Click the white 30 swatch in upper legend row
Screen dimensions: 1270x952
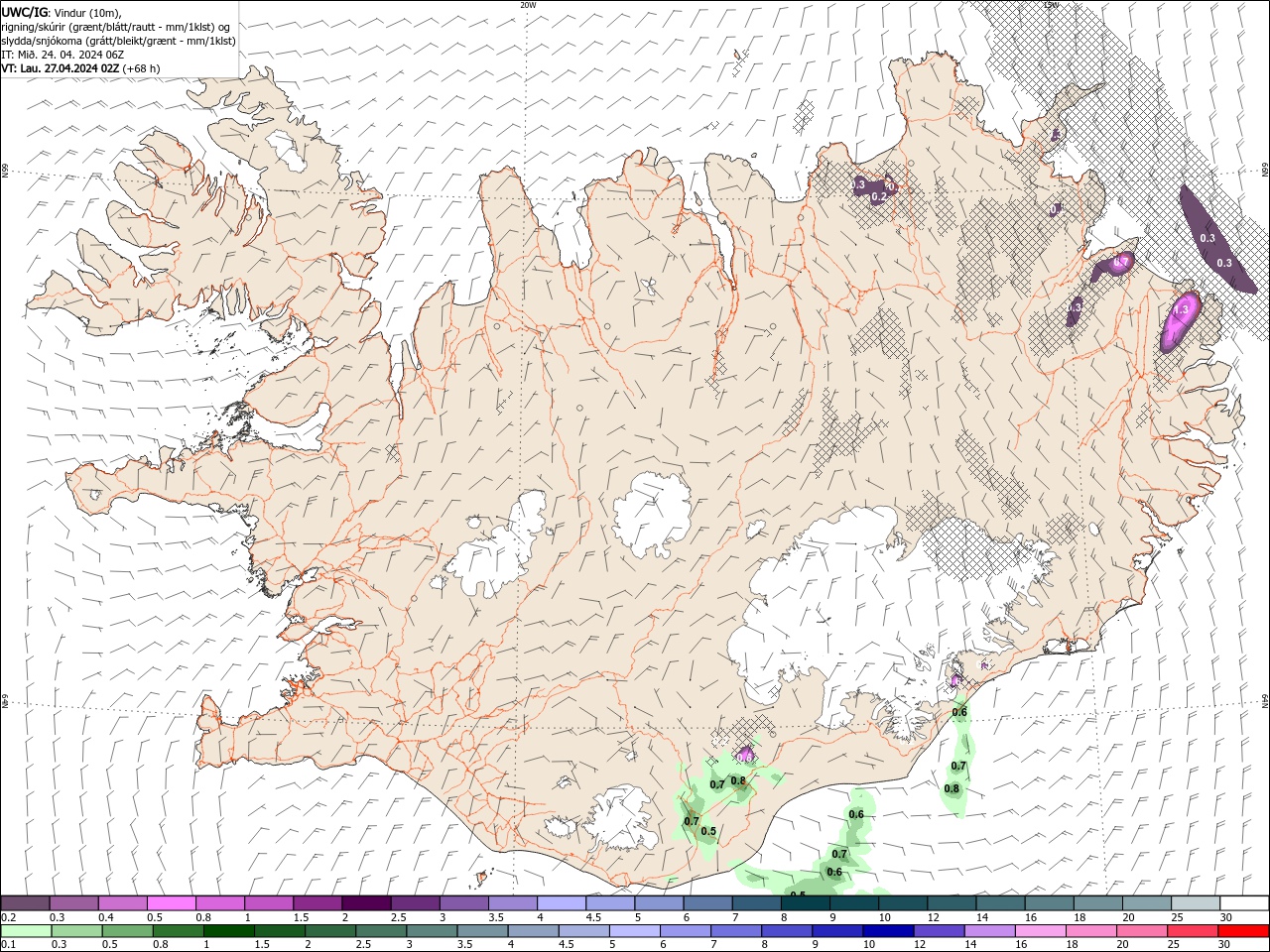point(1244,903)
